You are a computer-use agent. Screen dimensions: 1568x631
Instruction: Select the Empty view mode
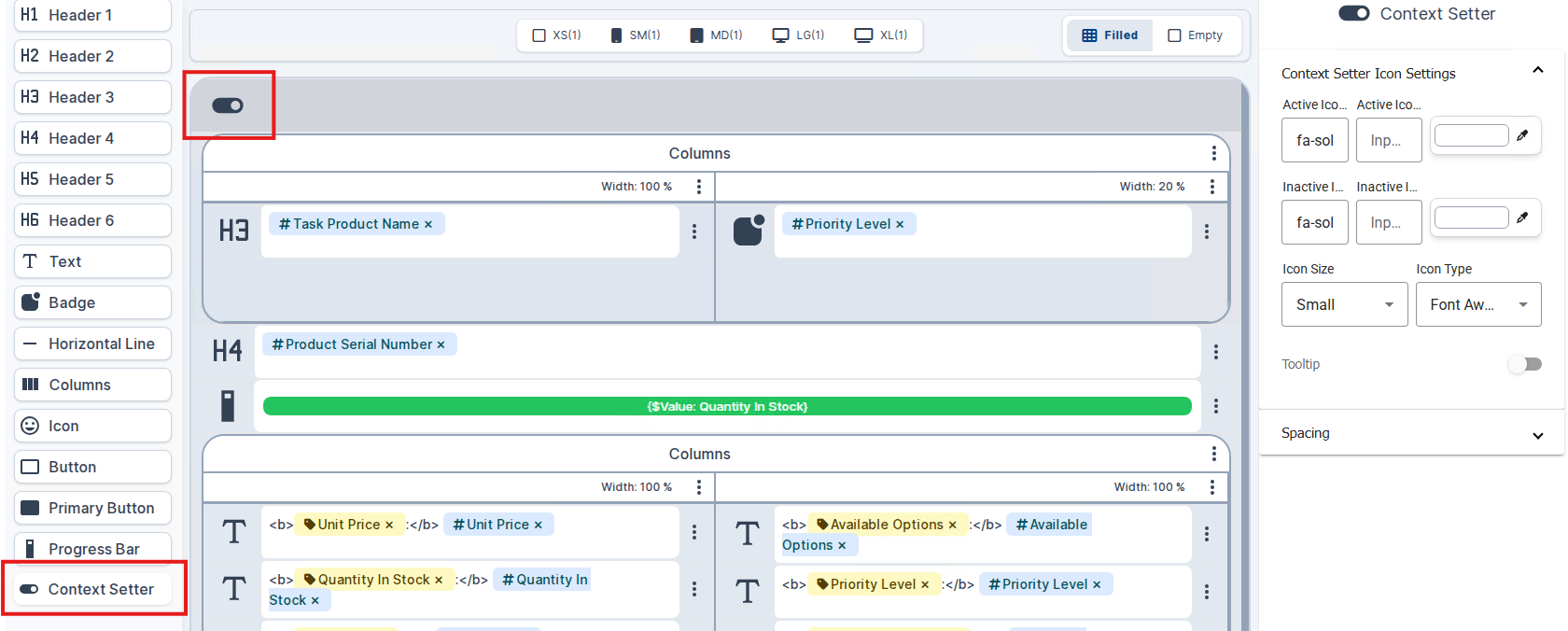coord(1196,35)
